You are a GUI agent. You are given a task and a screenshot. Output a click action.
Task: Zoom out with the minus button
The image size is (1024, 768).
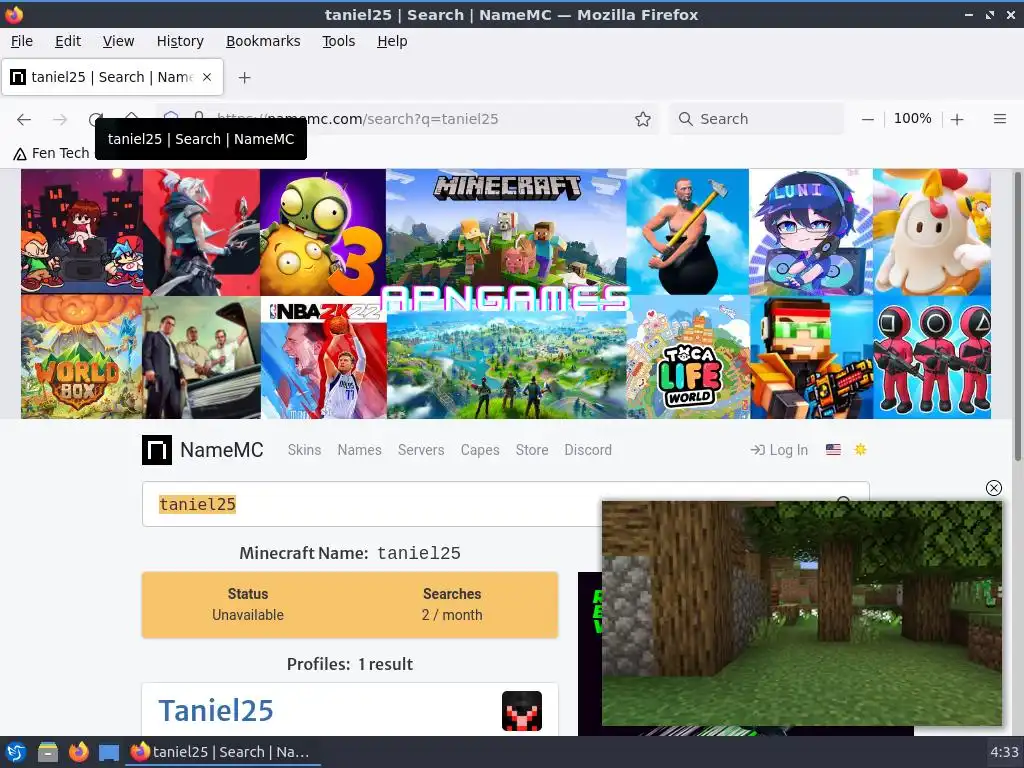click(867, 119)
